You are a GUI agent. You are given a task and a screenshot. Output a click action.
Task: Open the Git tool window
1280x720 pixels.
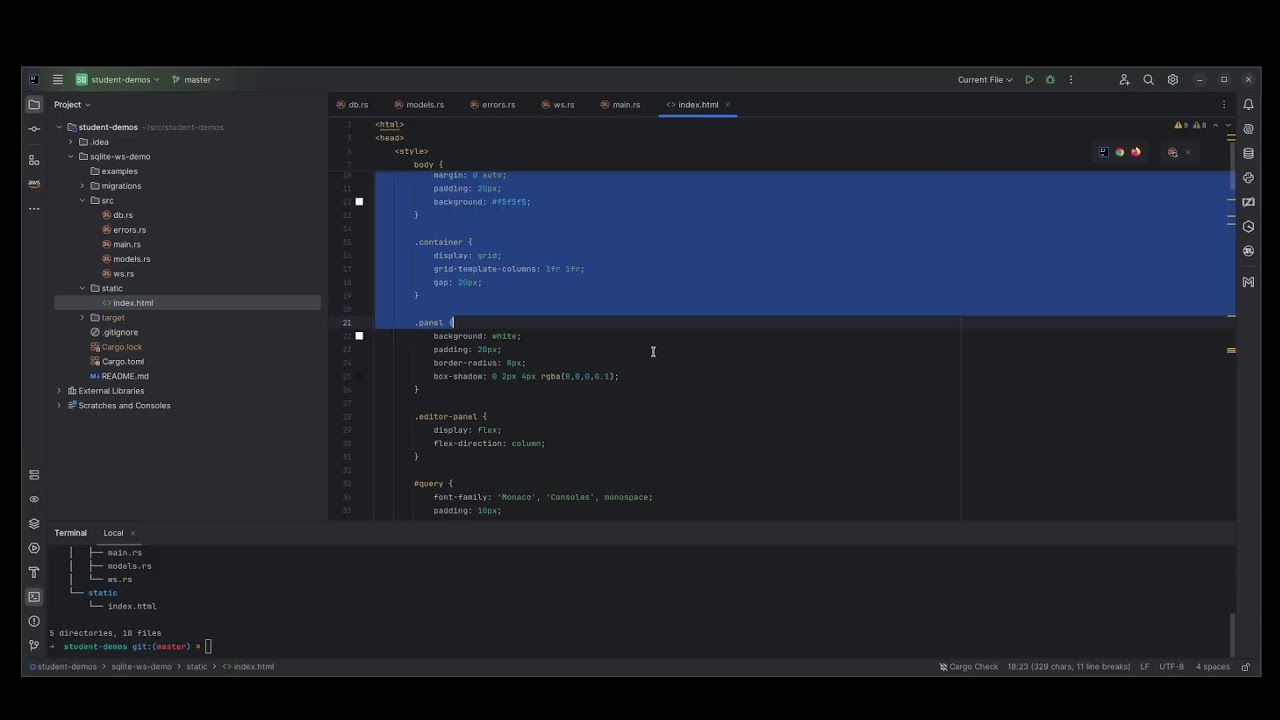point(34,645)
